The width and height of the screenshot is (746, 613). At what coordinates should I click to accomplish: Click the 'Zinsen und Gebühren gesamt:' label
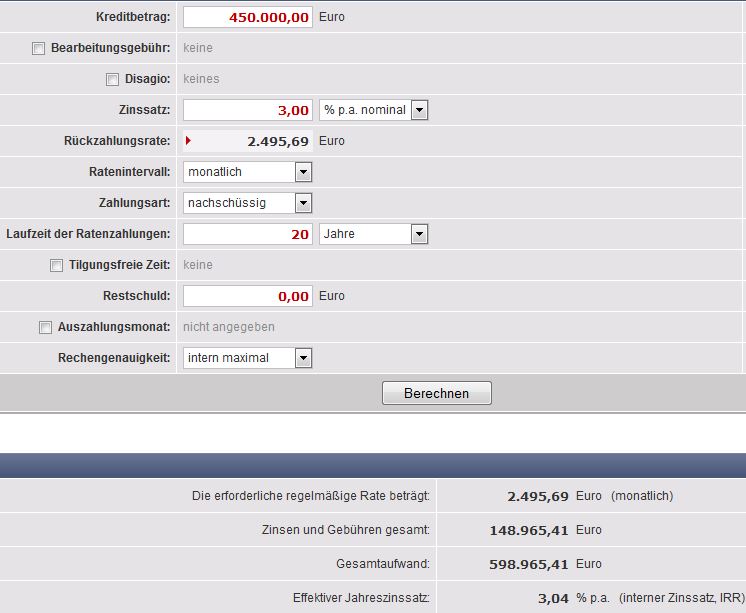pyautogui.click(x=346, y=530)
